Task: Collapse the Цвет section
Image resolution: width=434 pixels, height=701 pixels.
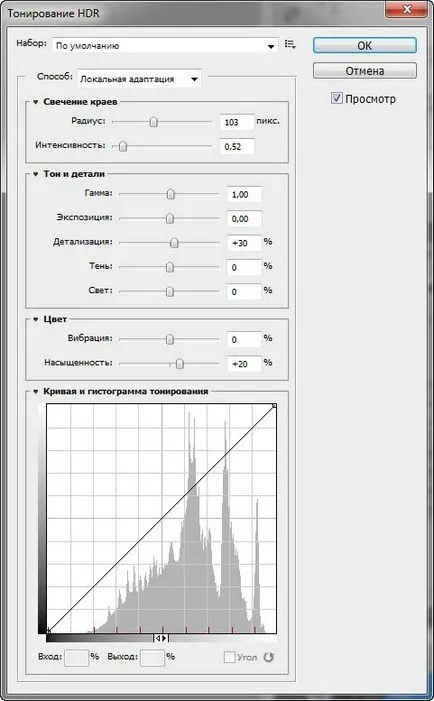Action: (35, 319)
